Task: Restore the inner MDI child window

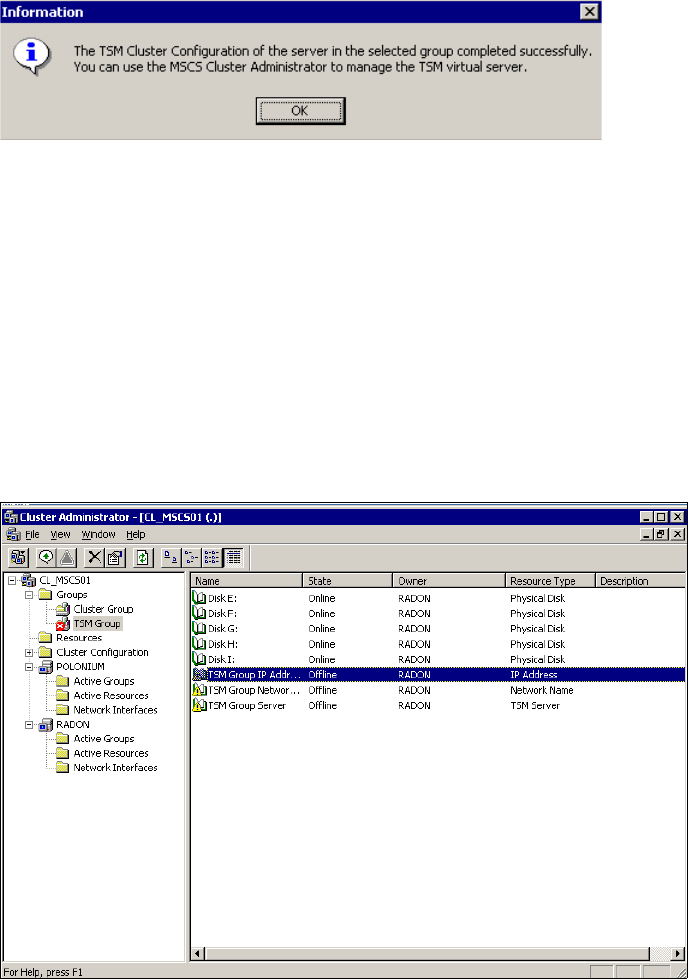Action: click(661, 534)
